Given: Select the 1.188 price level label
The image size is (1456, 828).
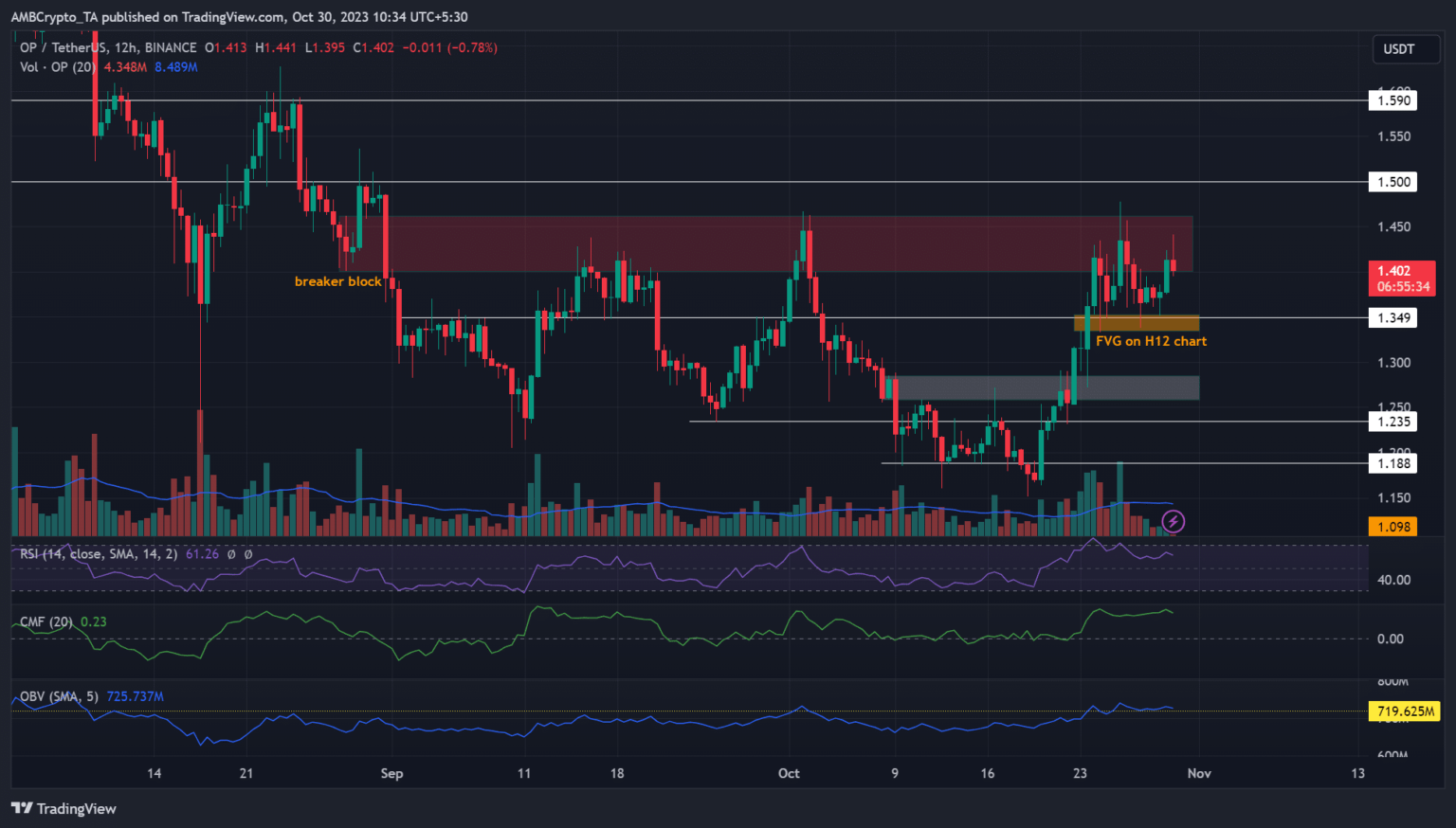Looking at the screenshot, I should 1392,463.
